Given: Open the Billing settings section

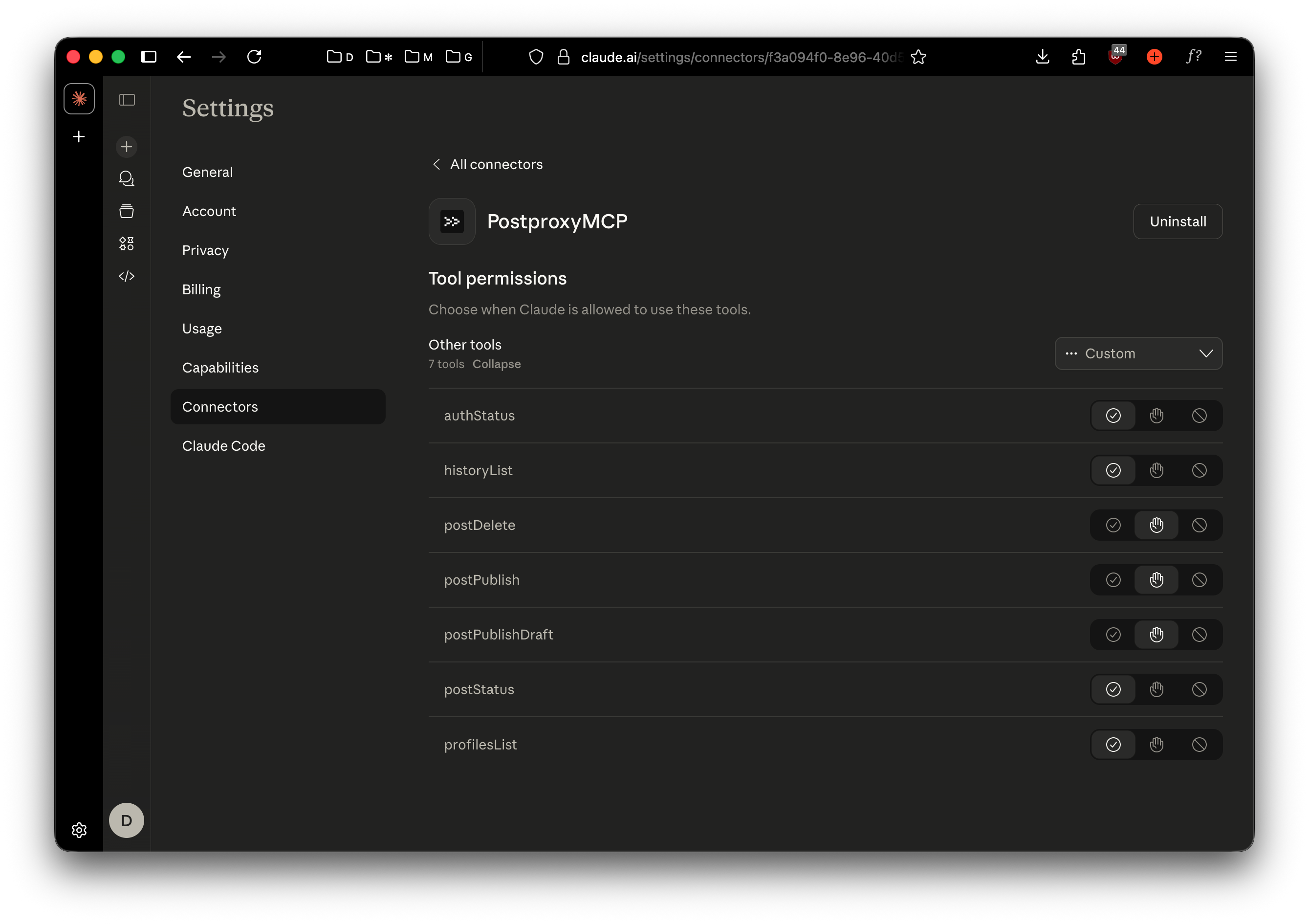Looking at the screenshot, I should (201, 289).
